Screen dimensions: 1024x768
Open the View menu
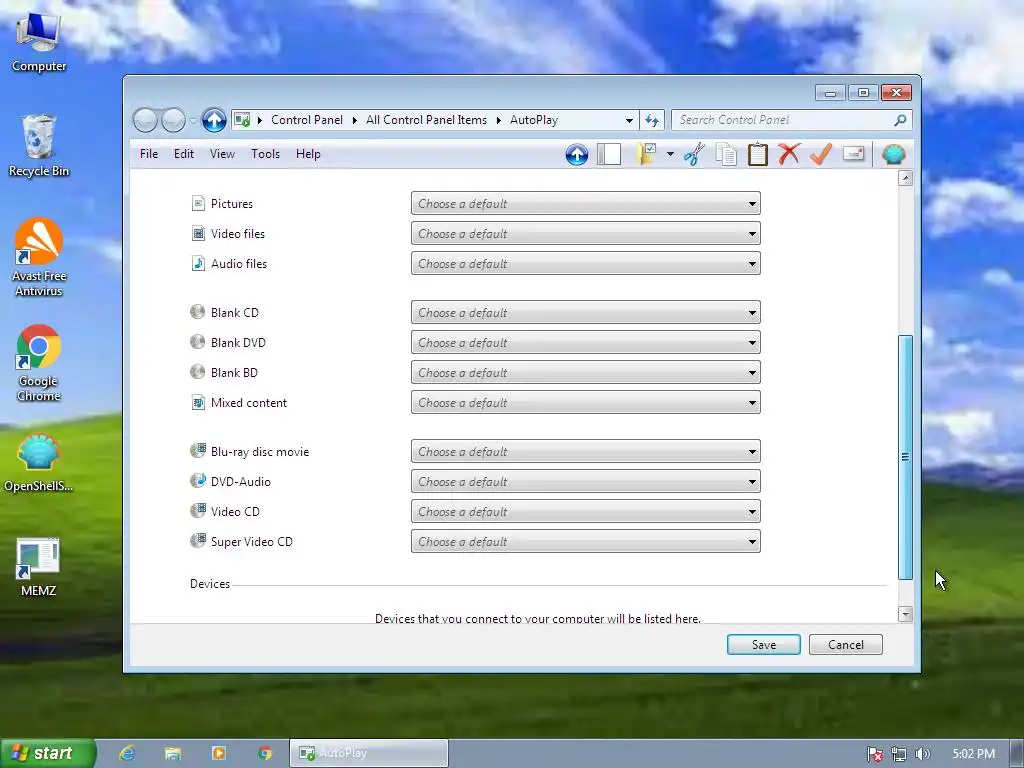[x=222, y=154]
